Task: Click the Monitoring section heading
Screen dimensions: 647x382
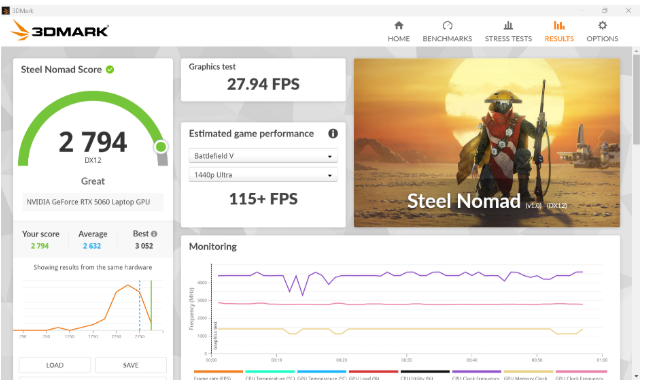Action: click(x=213, y=247)
